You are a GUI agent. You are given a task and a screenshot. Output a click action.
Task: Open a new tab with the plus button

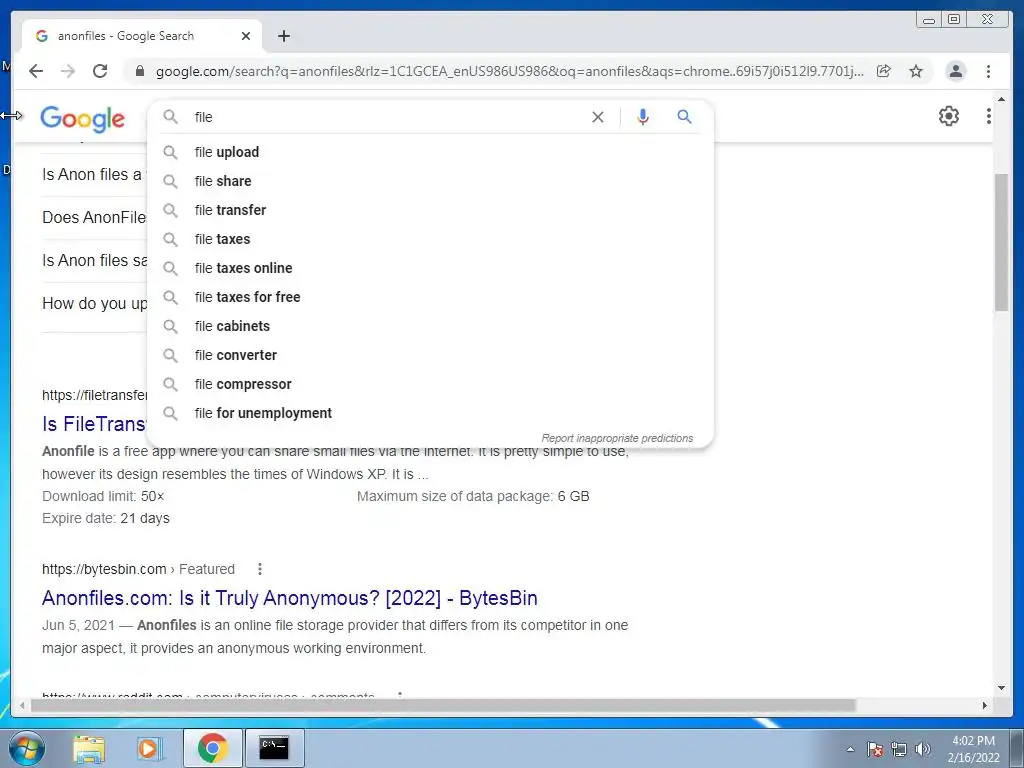[x=283, y=36]
